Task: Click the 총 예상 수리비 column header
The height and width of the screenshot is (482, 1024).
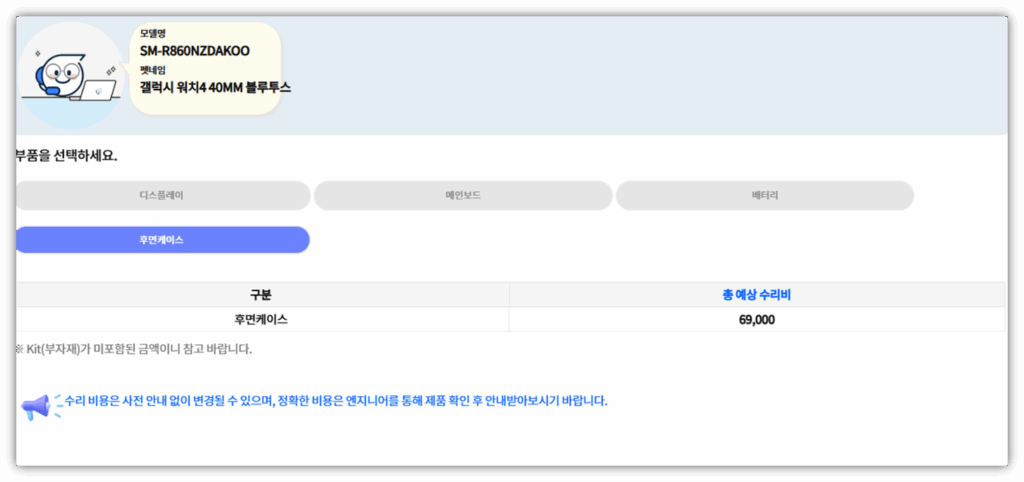Action: pyautogui.click(x=757, y=295)
